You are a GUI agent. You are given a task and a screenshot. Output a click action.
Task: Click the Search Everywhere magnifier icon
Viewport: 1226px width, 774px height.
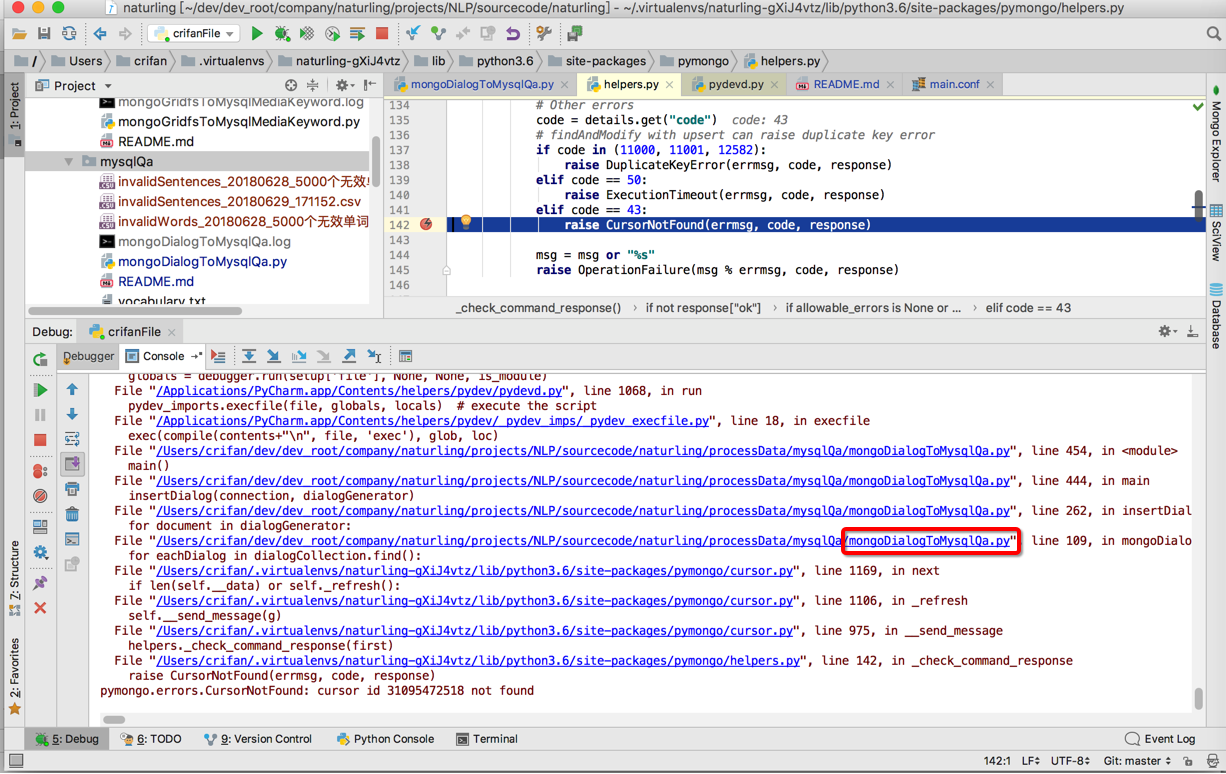pos(1213,33)
